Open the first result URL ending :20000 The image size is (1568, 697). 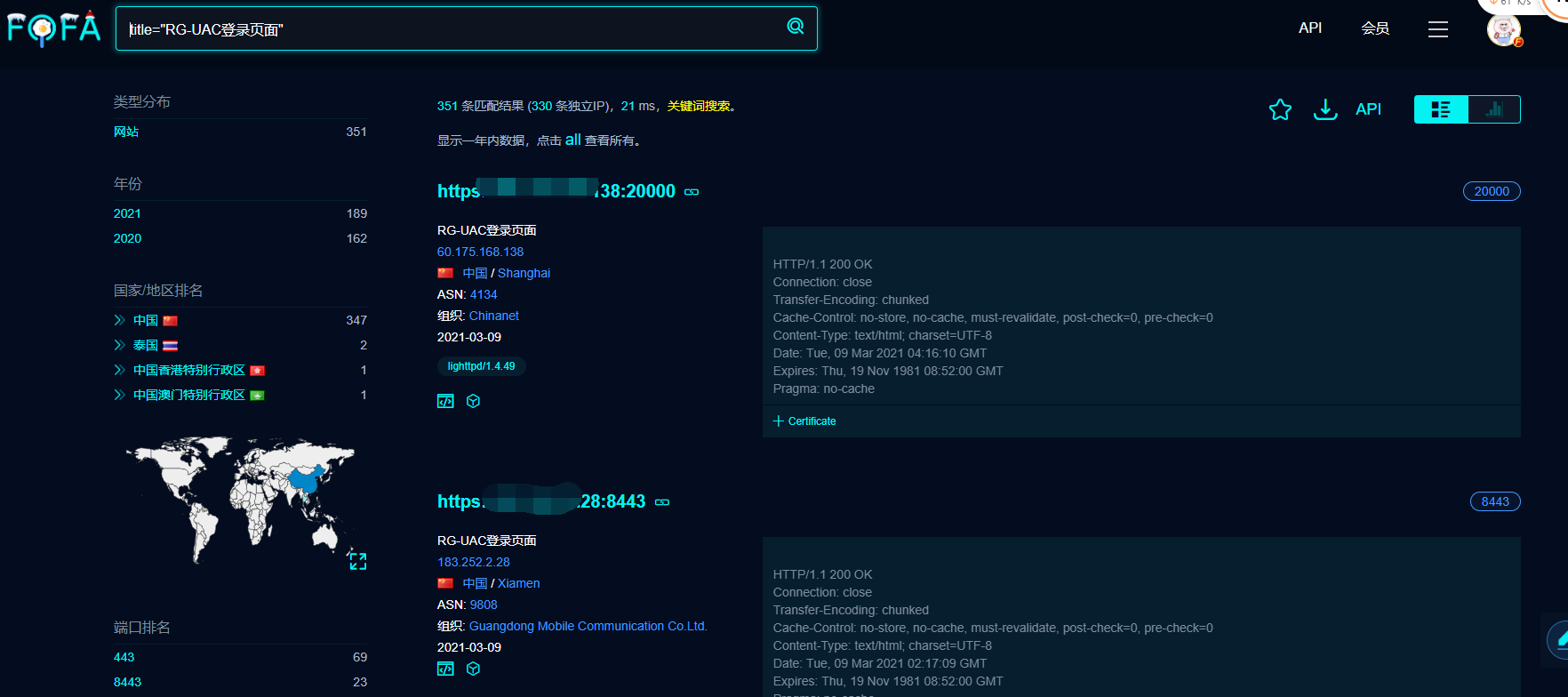[x=556, y=190]
